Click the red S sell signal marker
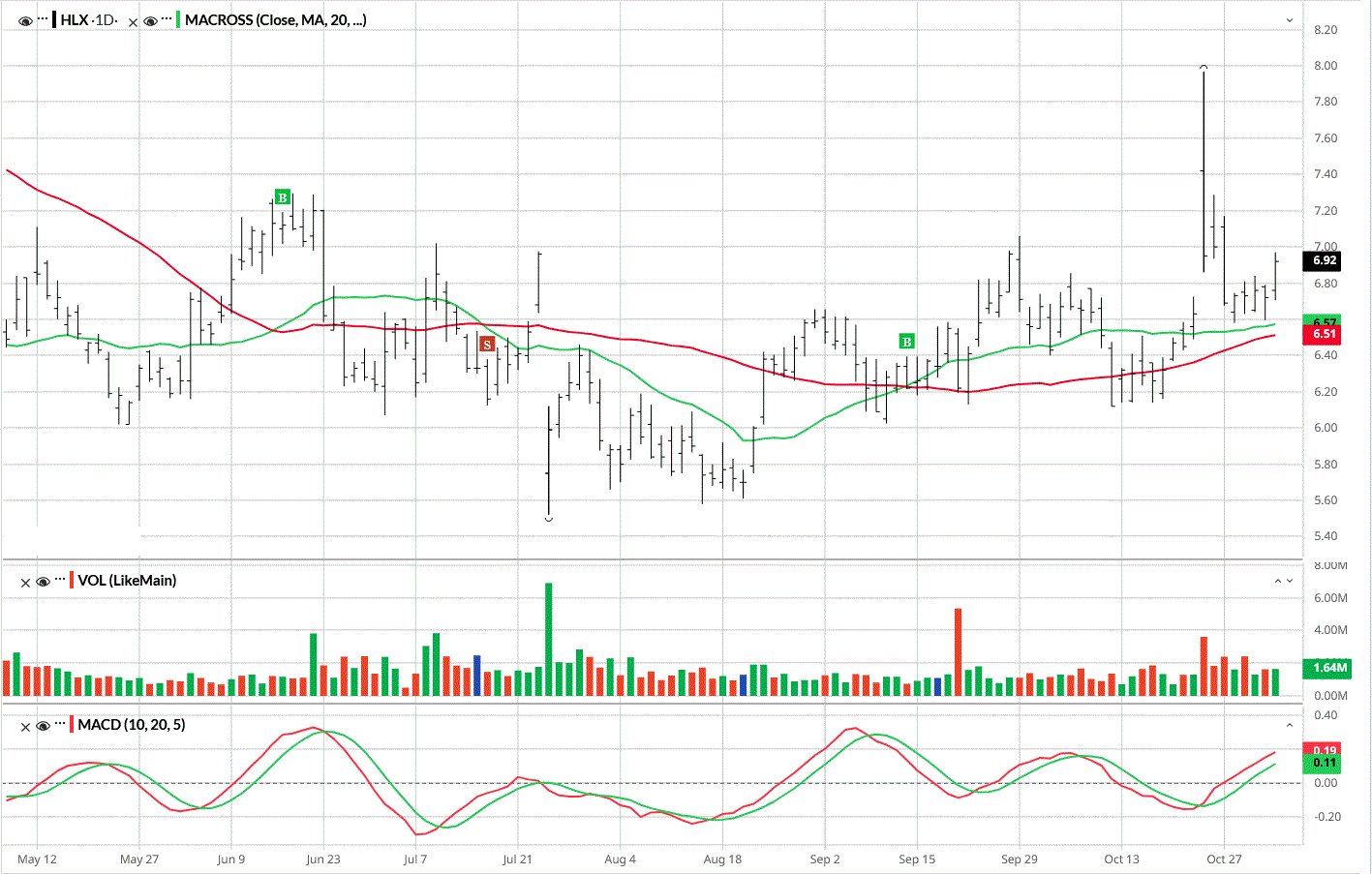The height and width of the screenshot is (874, 1372). [x=487, y=345]
